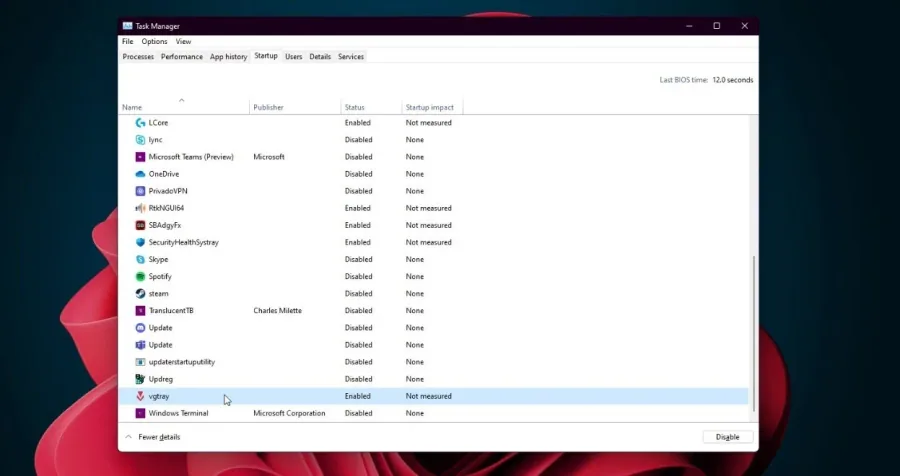
Task: Click the Teams Update icon
Action: 140,345
